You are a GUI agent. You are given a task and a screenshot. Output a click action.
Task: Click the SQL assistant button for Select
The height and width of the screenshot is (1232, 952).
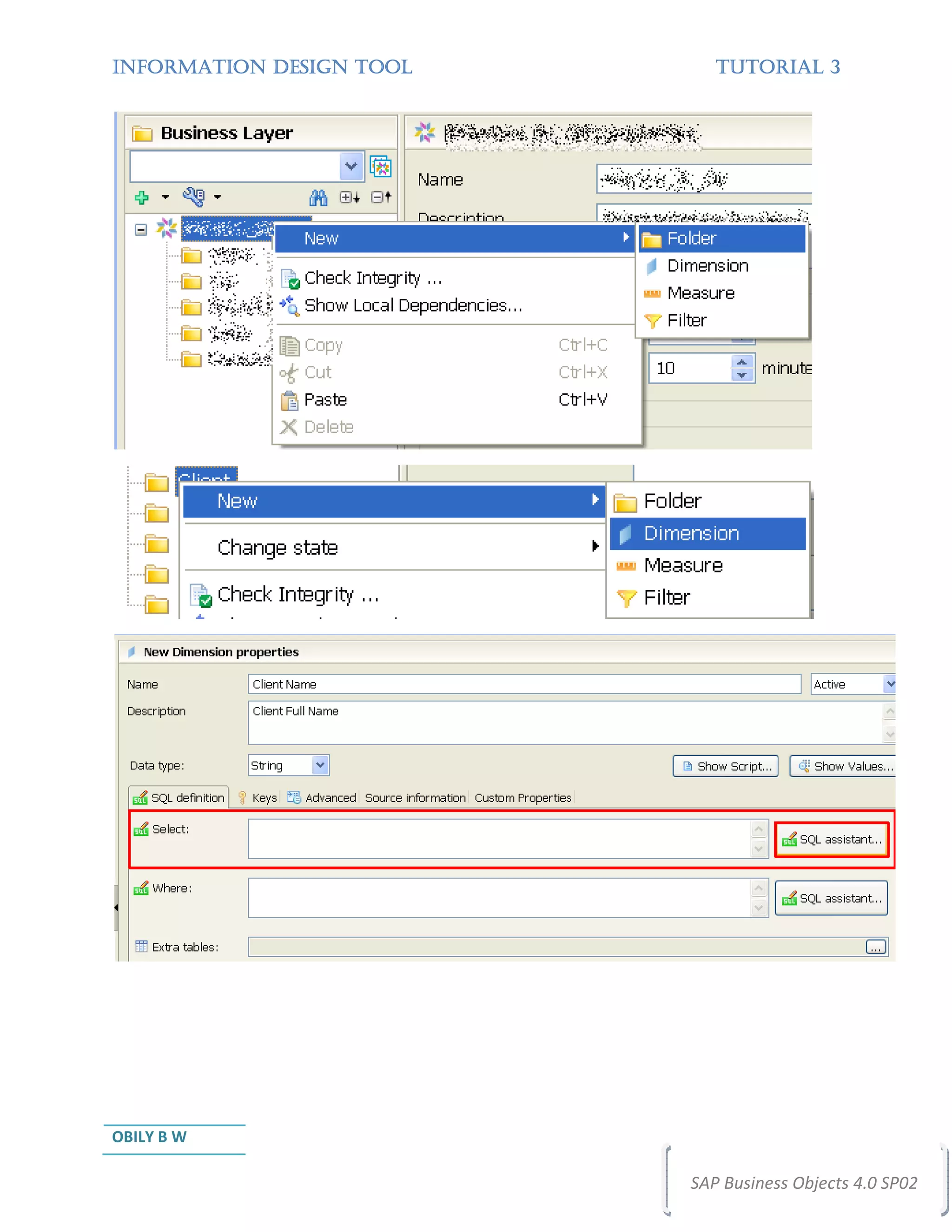(831, 839)
